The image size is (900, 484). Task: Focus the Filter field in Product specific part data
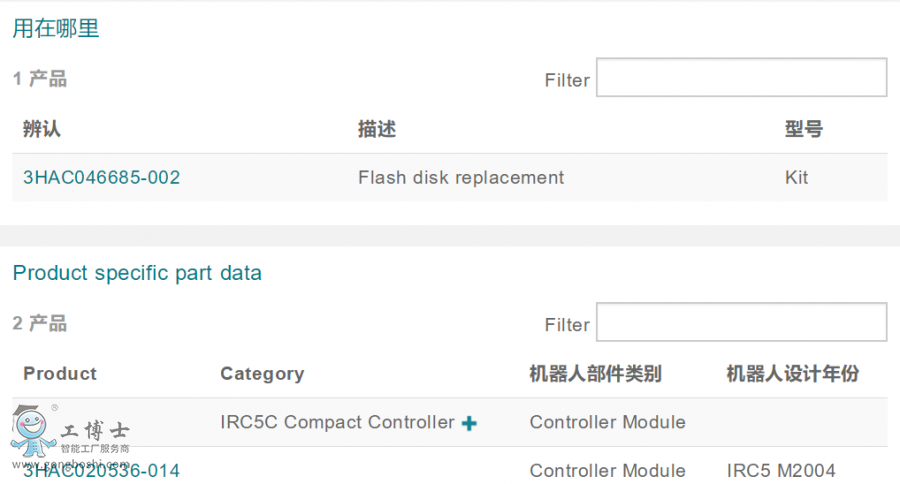(741, 322)
